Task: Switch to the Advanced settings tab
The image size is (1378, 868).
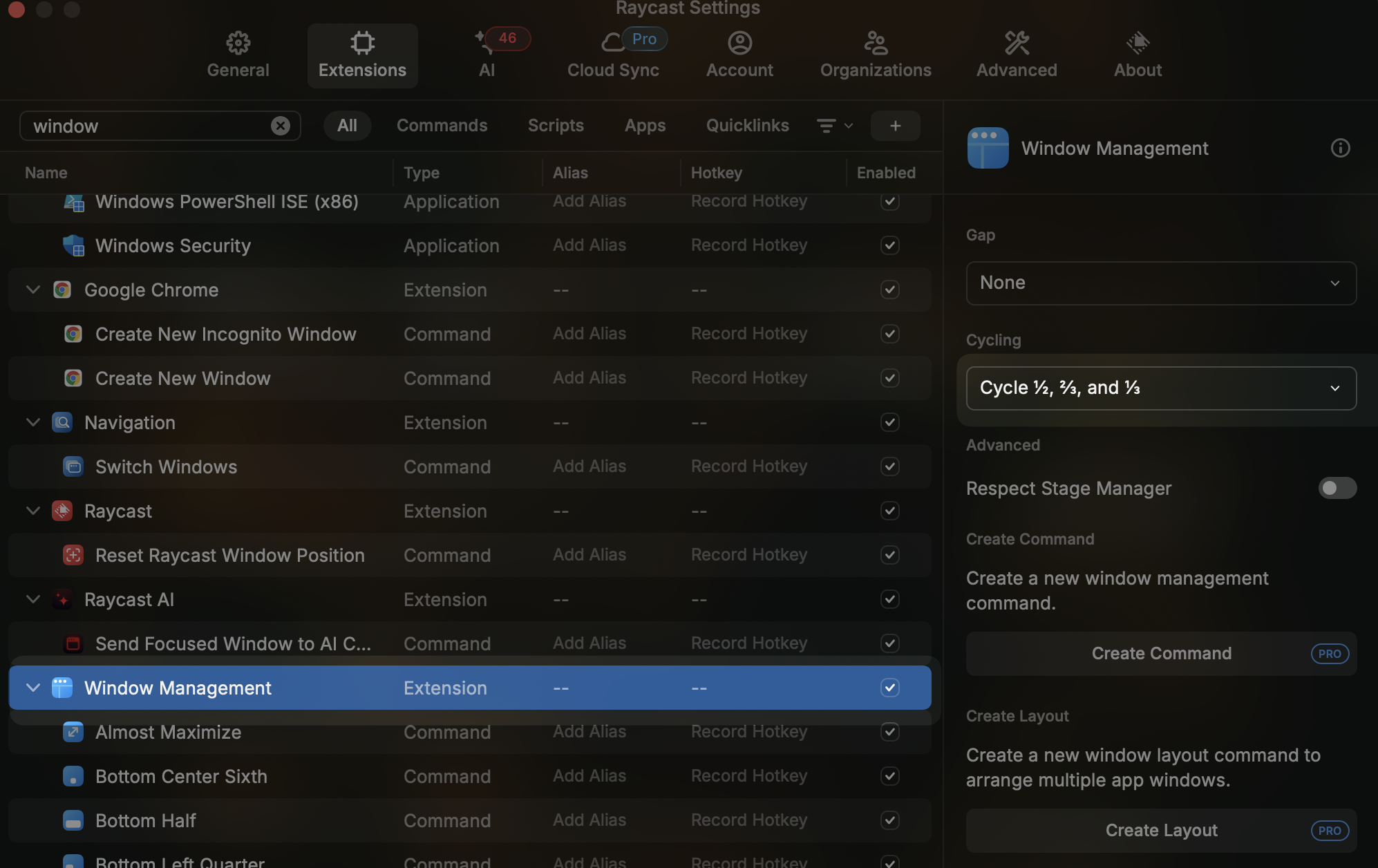Action: click(1016, 55)
